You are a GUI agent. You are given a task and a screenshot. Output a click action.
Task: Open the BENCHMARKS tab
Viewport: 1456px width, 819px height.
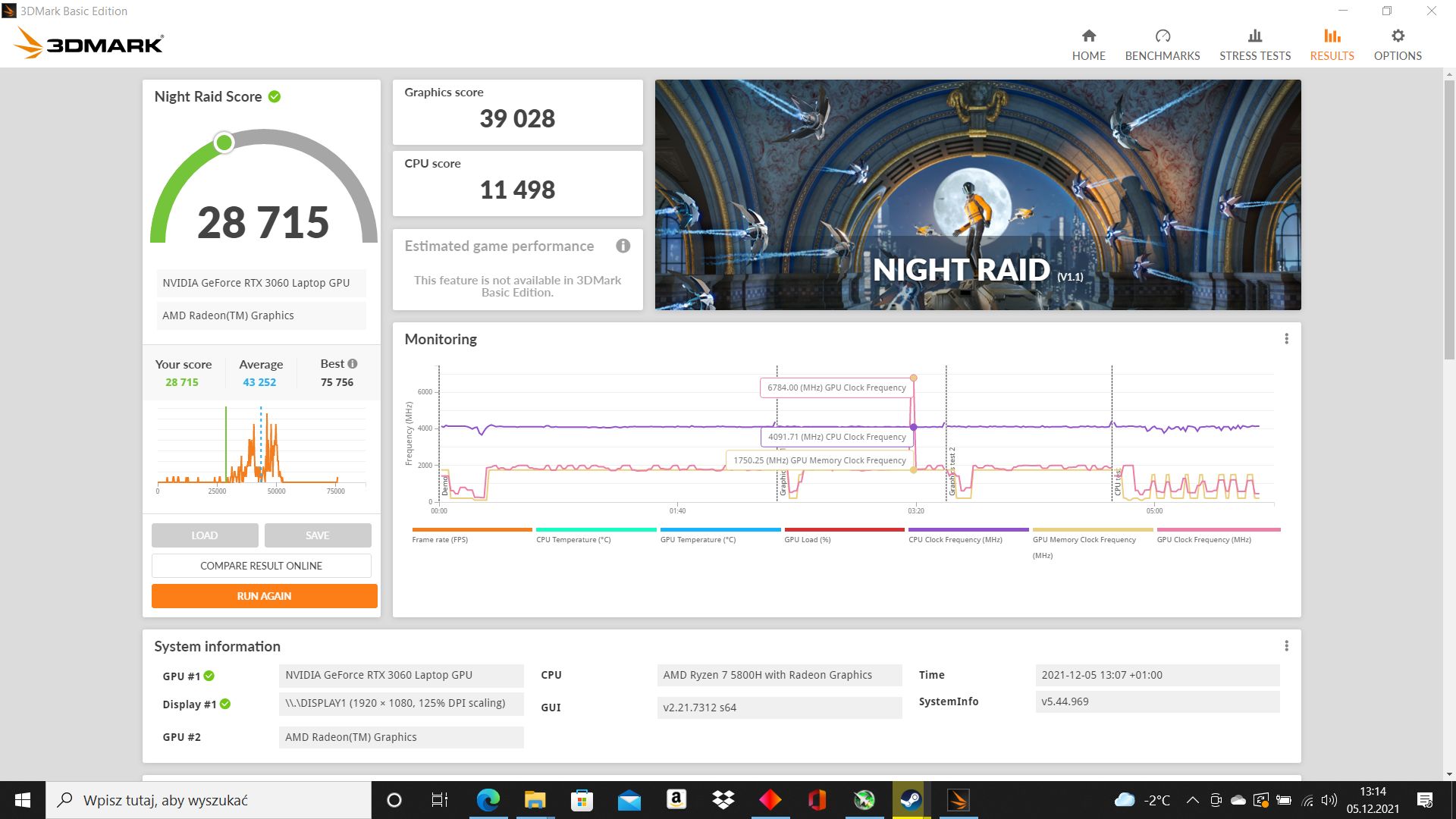click(1162, 45)
